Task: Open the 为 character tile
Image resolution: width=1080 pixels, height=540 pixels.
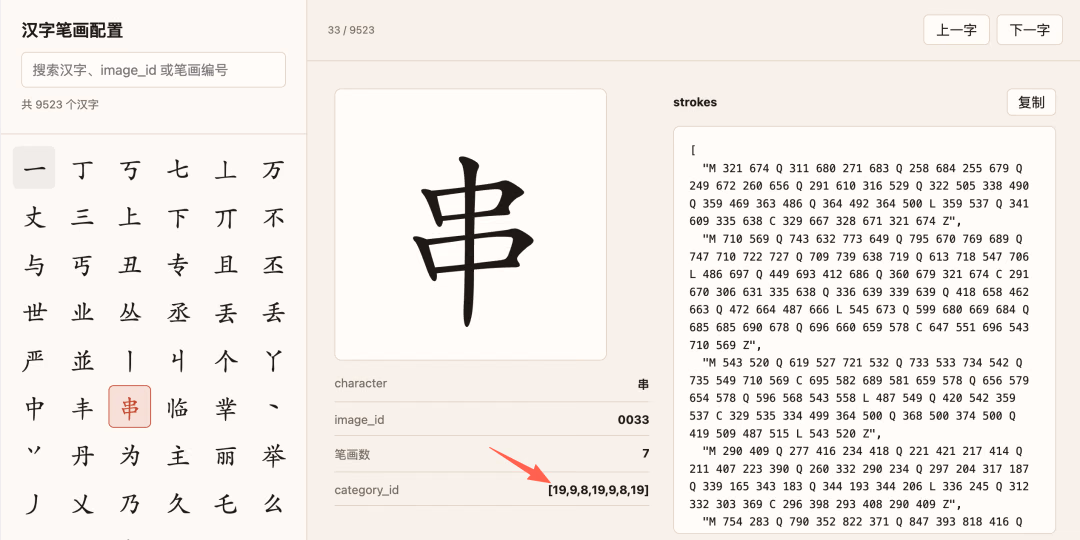Action: pos(129,455)
